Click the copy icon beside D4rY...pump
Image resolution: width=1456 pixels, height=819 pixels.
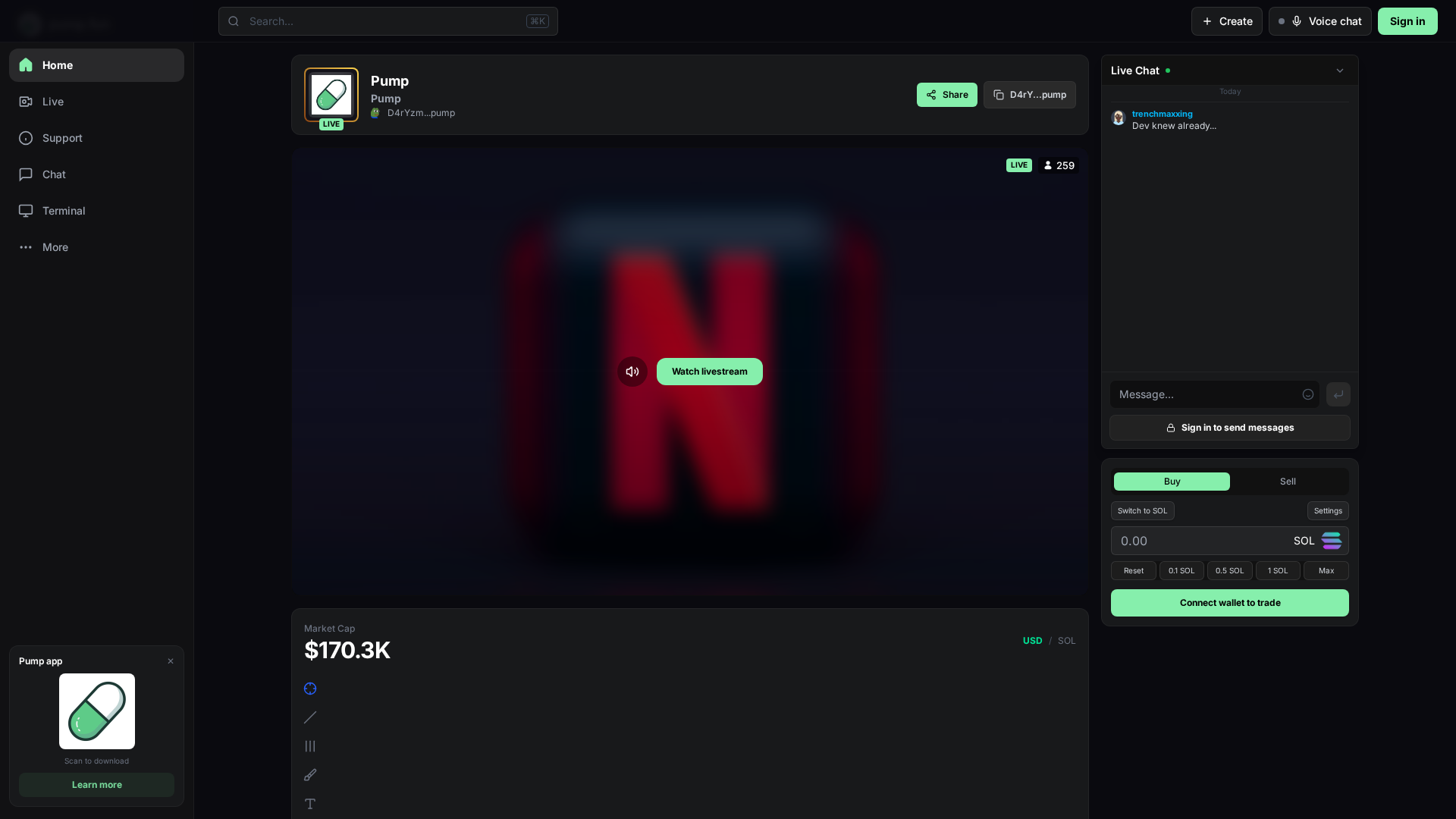999,95
